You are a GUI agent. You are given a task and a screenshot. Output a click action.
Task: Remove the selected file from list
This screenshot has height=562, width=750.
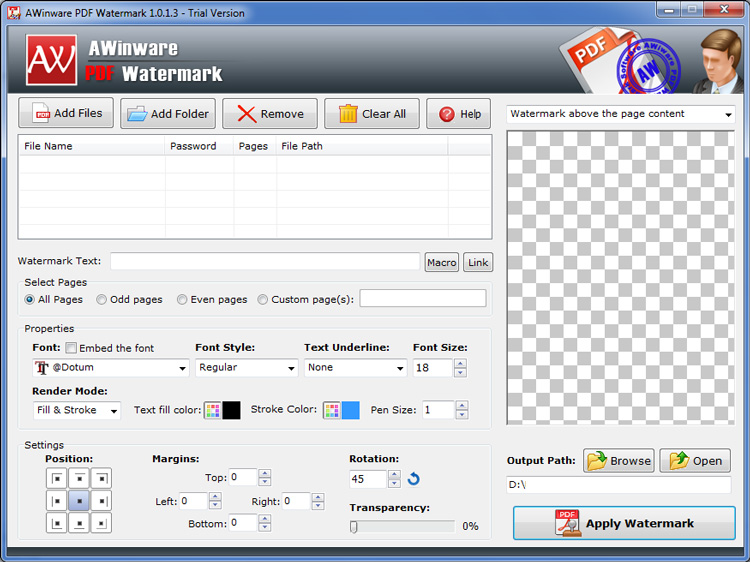click(x=270, y=114)
